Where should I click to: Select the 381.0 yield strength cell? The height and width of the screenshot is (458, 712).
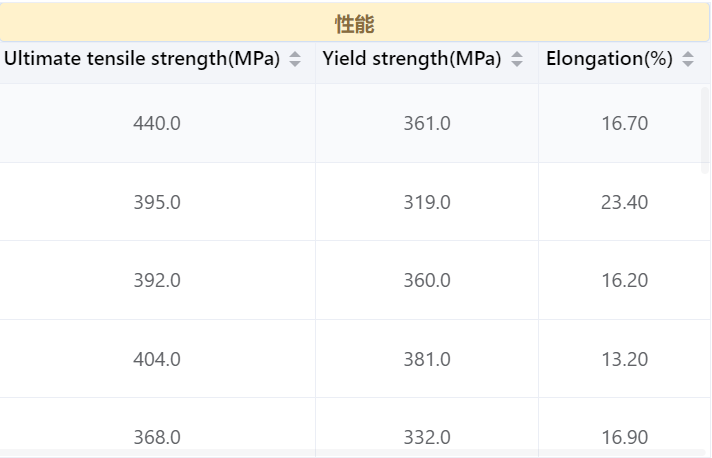(x=427, y=359)
